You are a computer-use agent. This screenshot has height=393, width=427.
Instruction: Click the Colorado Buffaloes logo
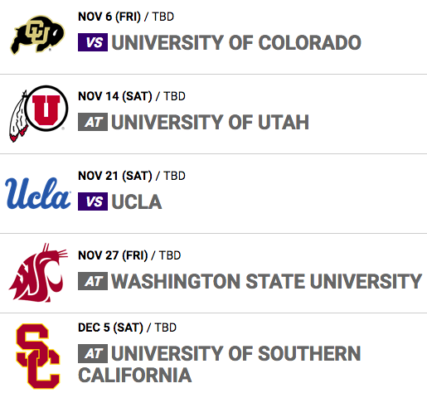click(x=38, y=35)
